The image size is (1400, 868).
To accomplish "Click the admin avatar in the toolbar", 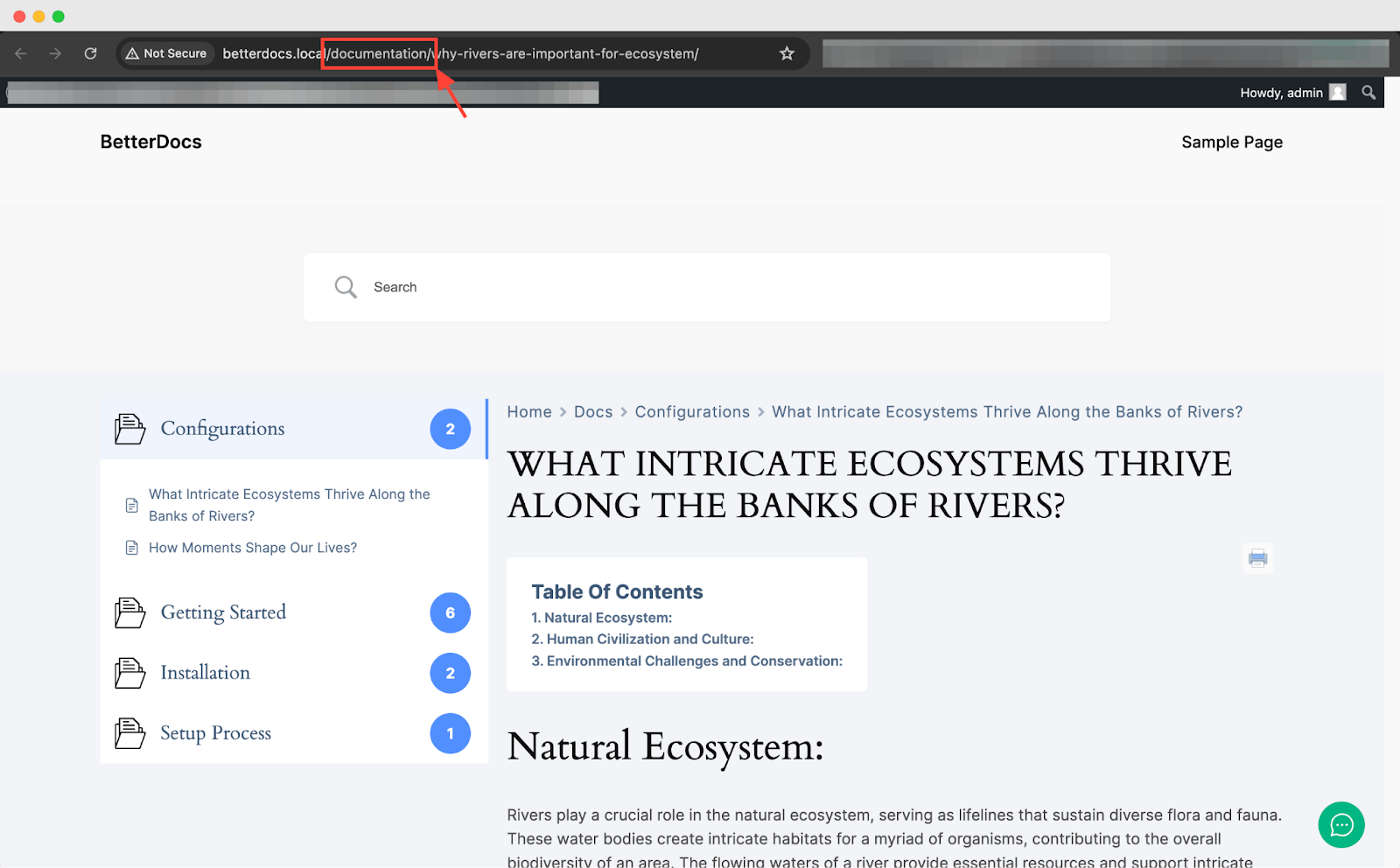I will [x=1337, y=93].
